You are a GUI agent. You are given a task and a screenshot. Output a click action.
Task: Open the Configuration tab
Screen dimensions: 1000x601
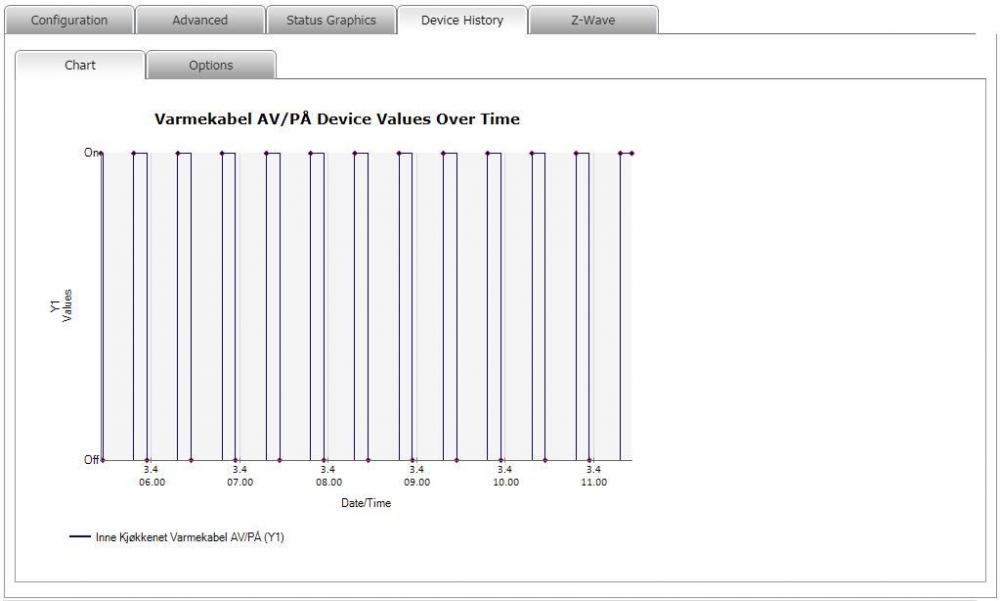(70, 20)
